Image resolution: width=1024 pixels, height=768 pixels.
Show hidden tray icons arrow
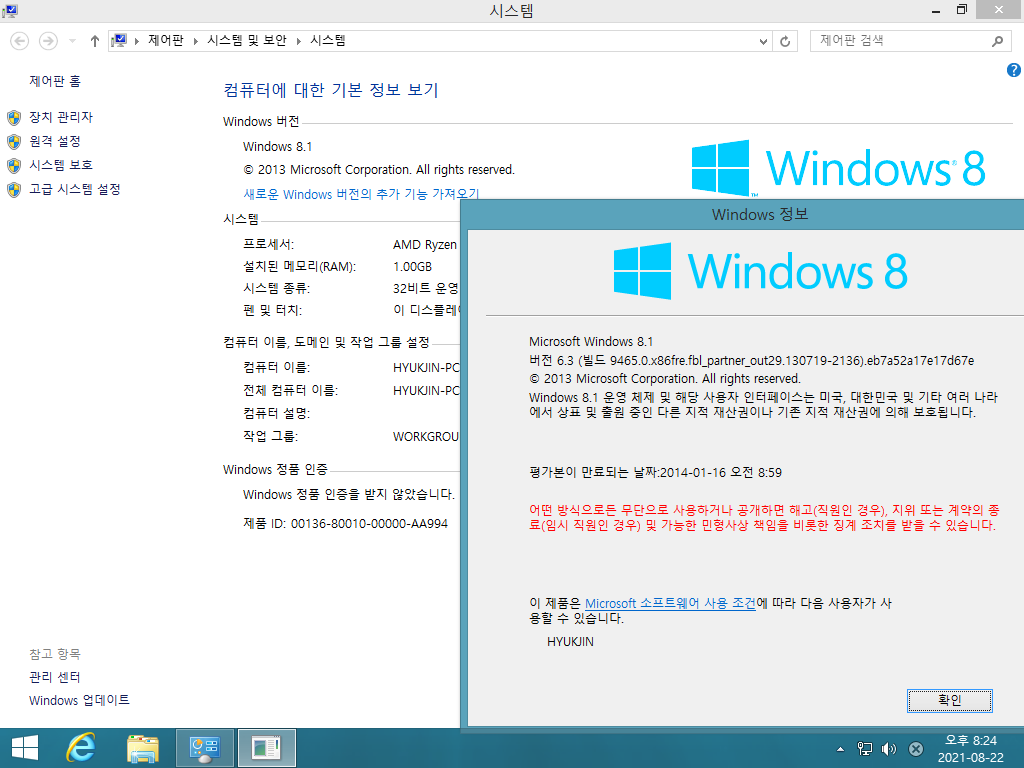coord(840,749)
